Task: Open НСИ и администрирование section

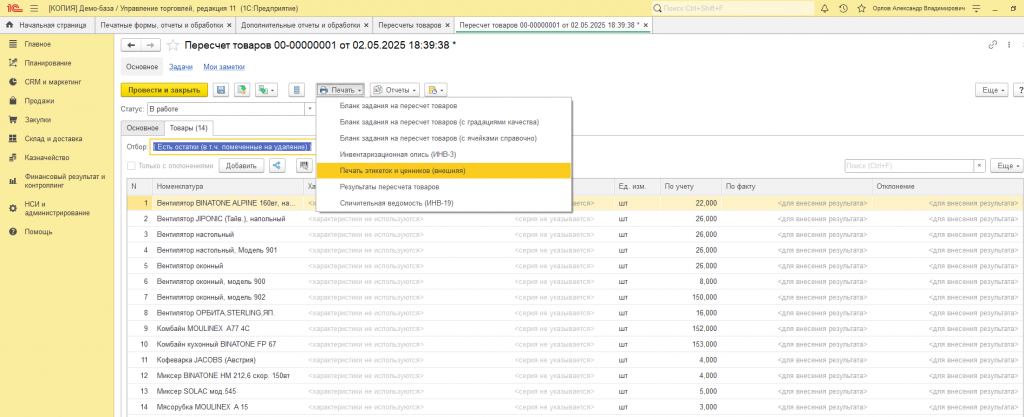Action: click(x=57, y=208)
